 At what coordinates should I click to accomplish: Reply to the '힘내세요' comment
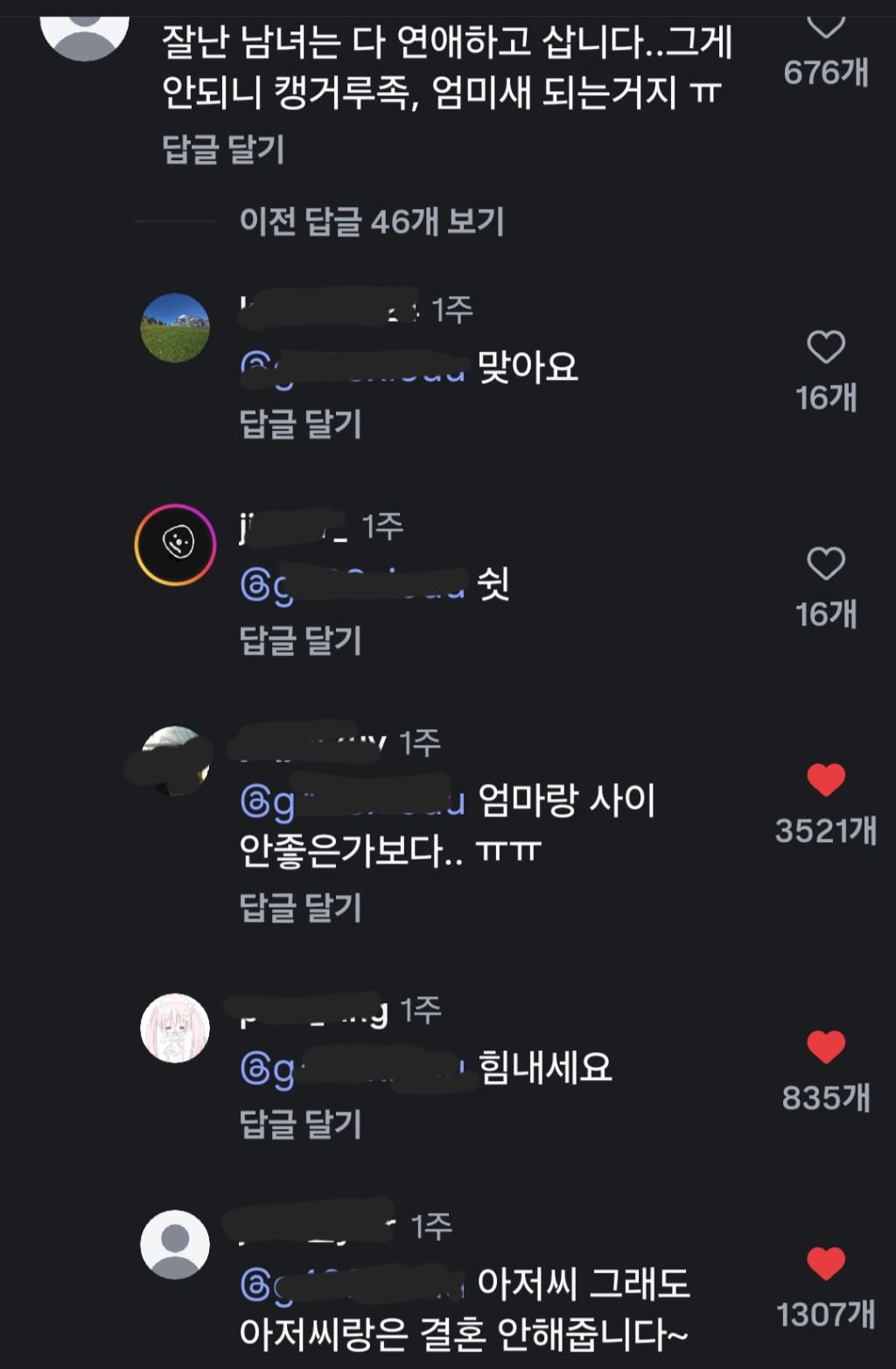(301, 1124)
